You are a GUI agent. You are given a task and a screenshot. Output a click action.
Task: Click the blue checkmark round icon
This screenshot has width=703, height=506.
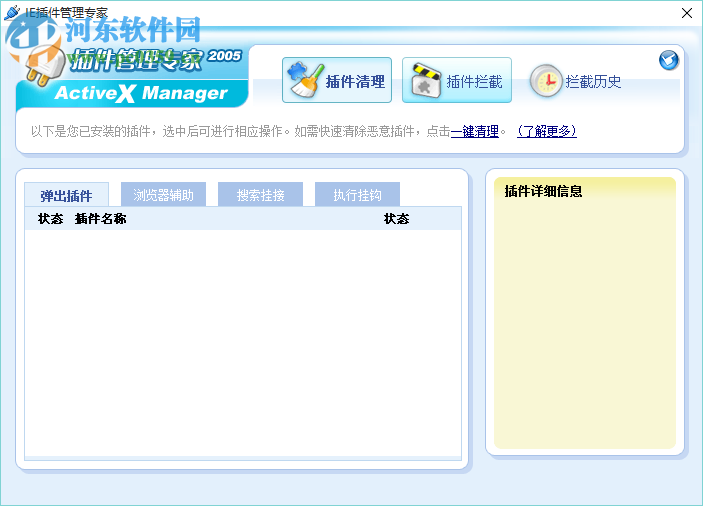(x=668, y=60)
